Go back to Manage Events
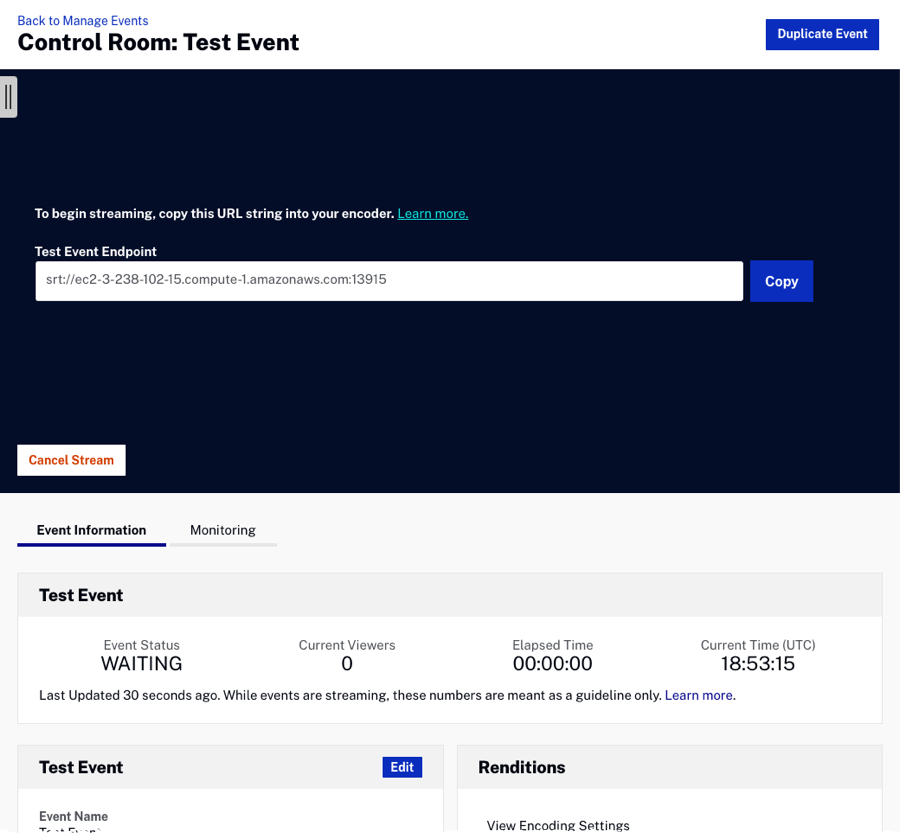Image resolution: width=900 pixels, height=833 pixels. [82, 20]
